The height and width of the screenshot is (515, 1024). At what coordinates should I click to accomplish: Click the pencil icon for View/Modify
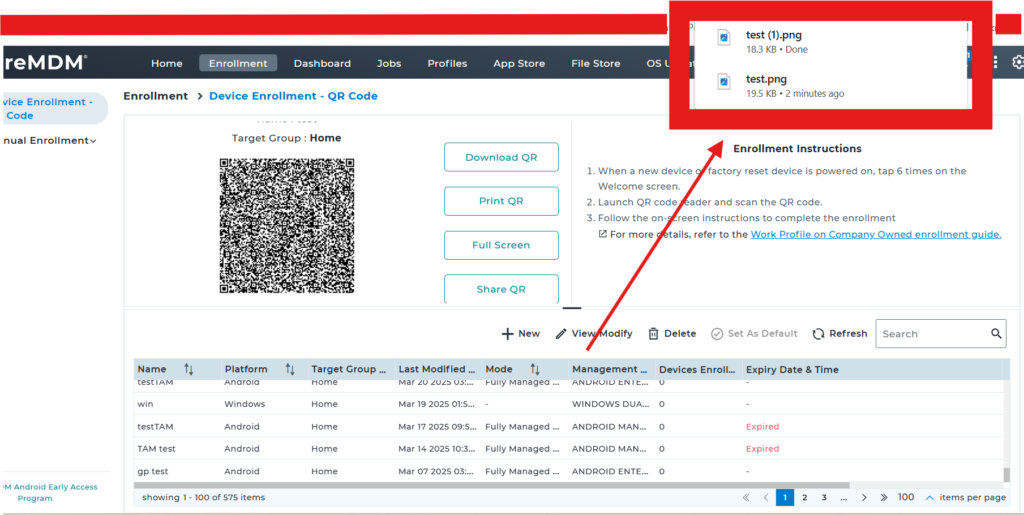pos(560,334)
